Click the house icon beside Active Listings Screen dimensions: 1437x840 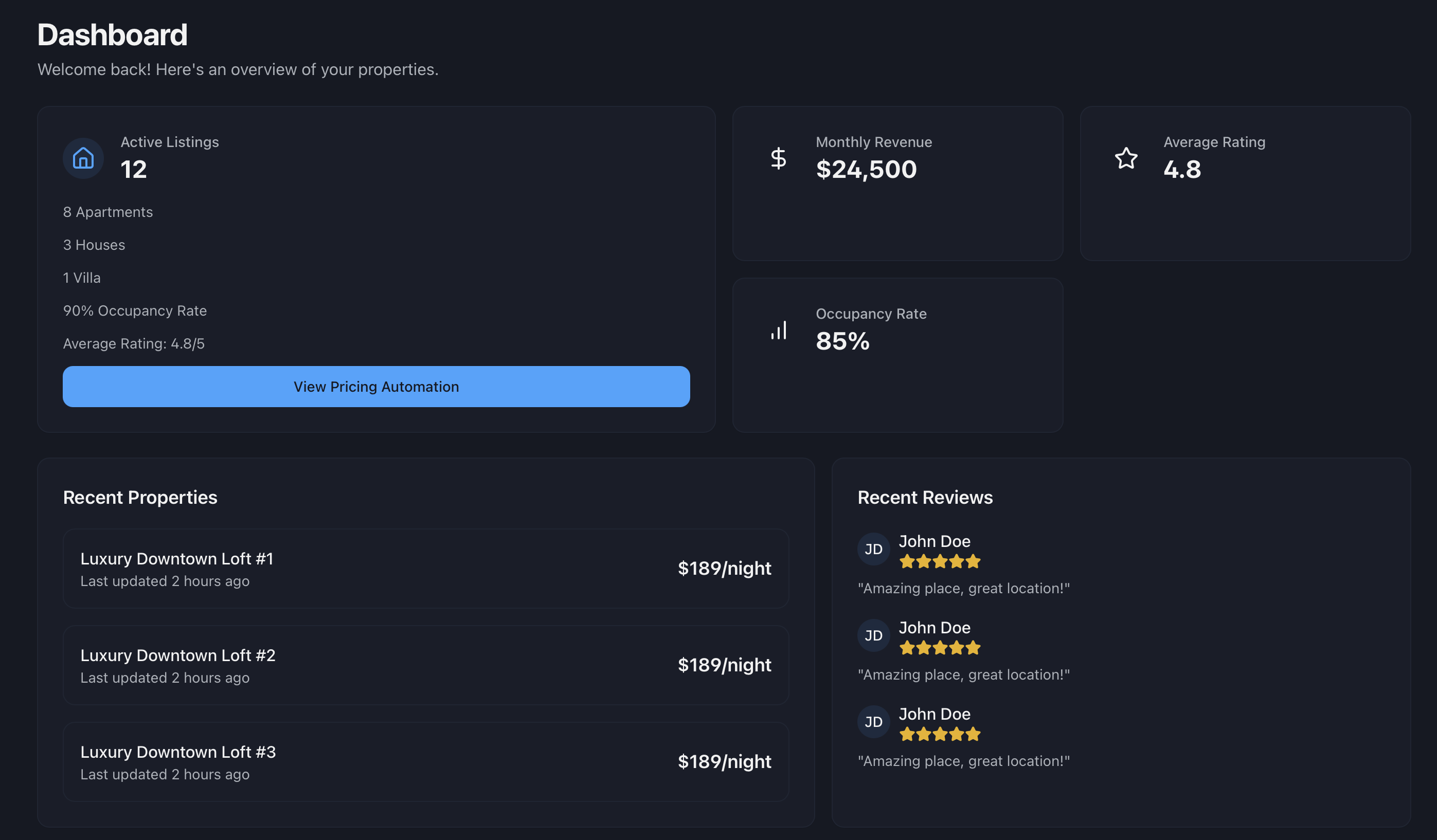(x=83, y=158)
